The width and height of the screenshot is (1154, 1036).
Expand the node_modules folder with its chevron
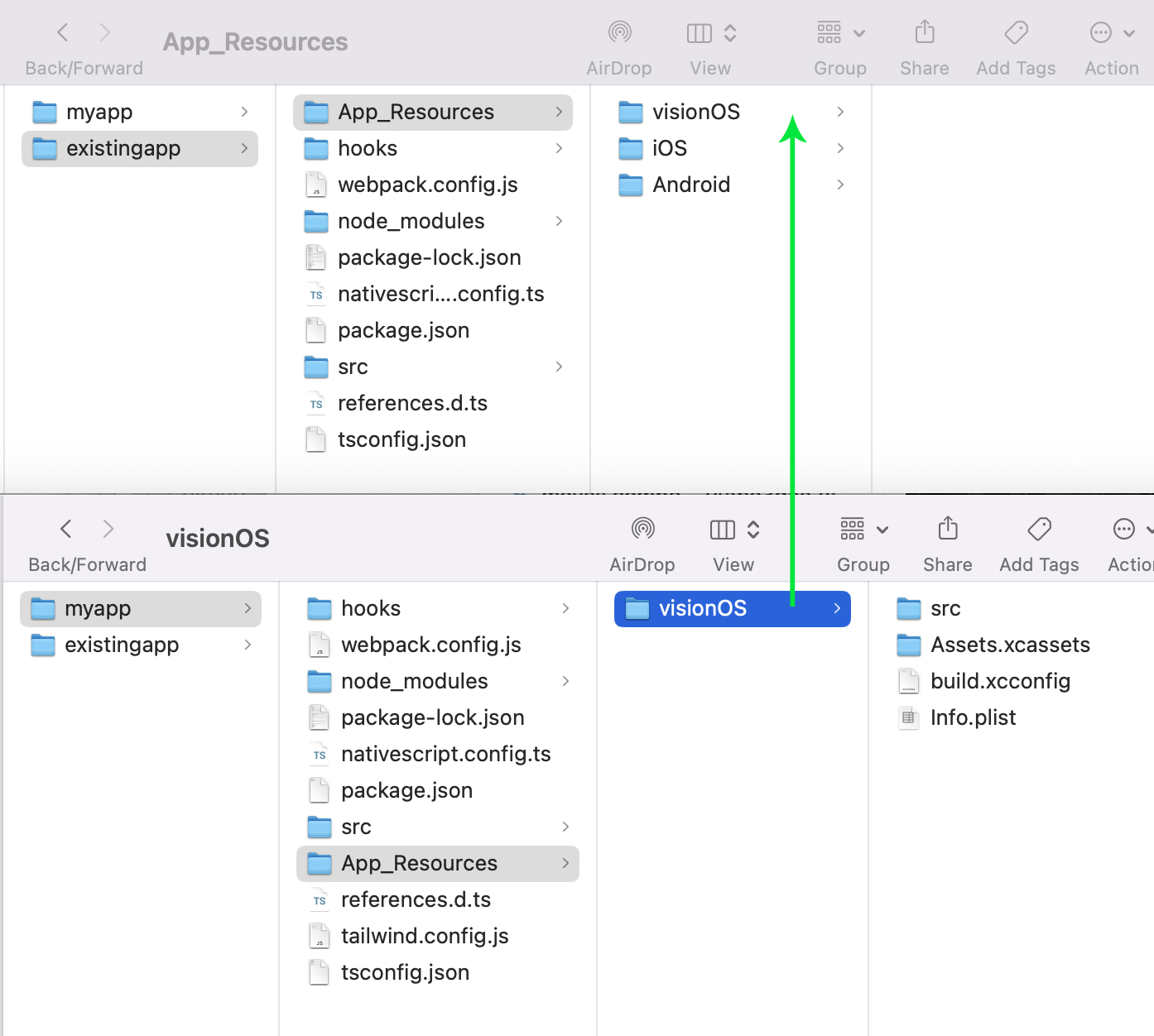[560, 221]
